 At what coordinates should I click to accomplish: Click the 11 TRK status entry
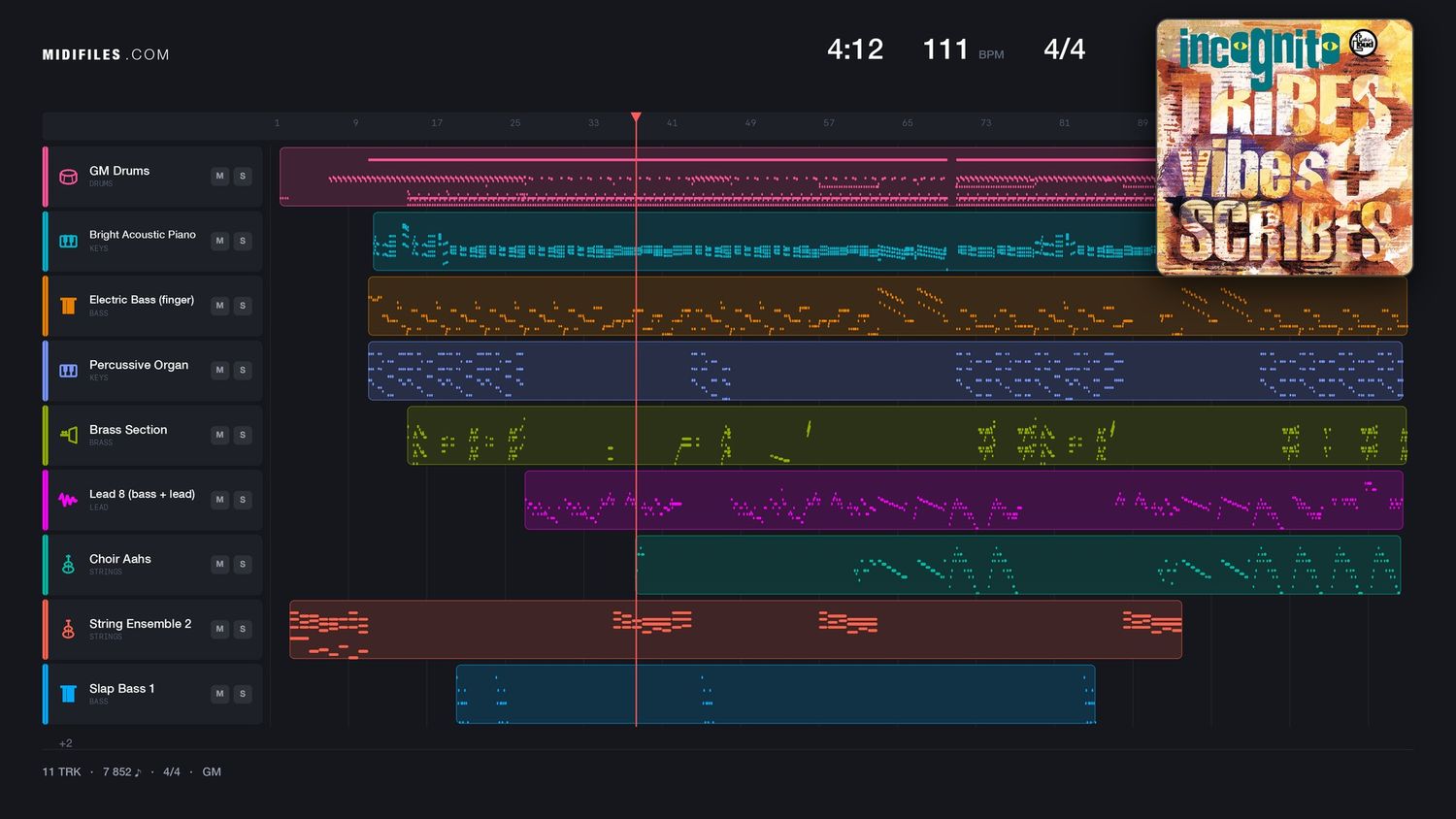61,772
